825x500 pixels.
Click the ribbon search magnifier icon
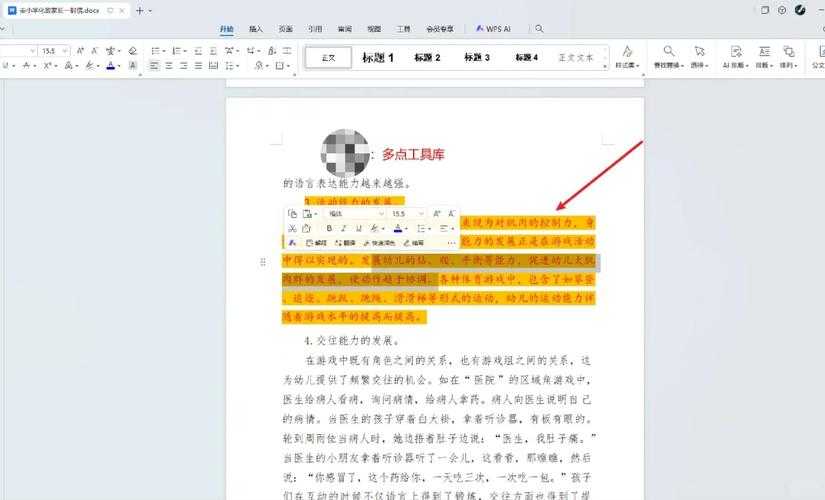click(x=539, y=29)
